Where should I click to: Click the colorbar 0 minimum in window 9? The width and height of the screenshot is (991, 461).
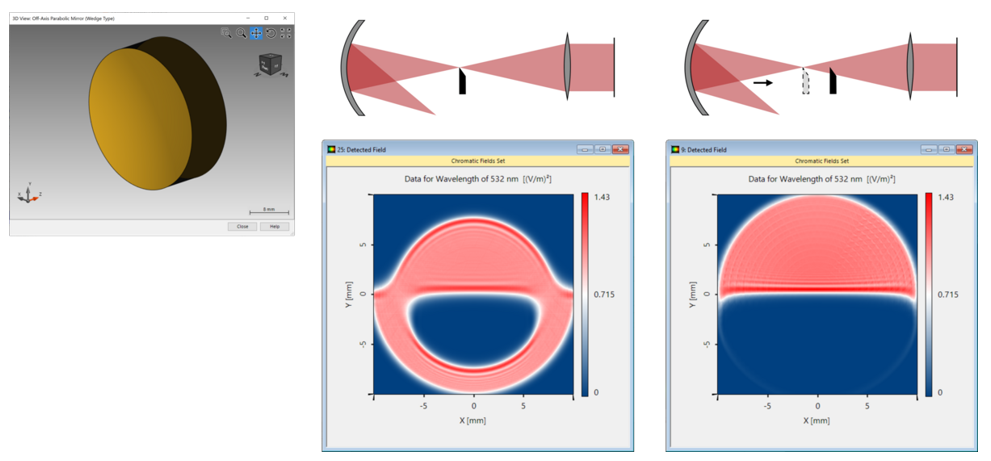coord(940,392)
